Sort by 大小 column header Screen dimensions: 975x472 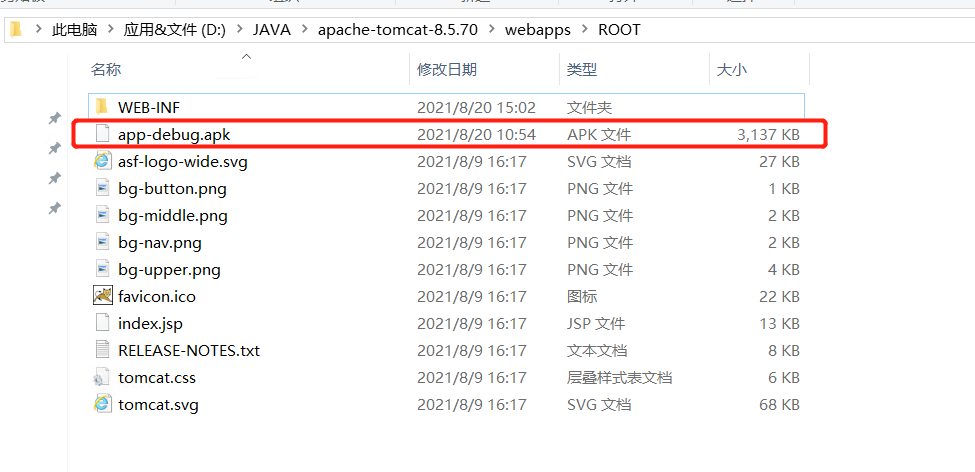pyautogui.click(x=732, y=70)
